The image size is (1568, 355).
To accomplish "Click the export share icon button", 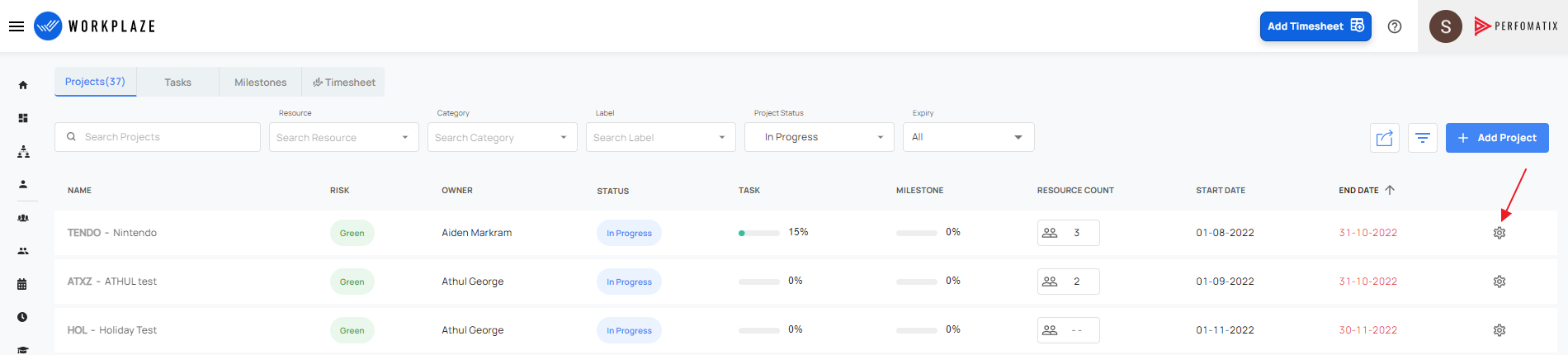I will 1385,138.
